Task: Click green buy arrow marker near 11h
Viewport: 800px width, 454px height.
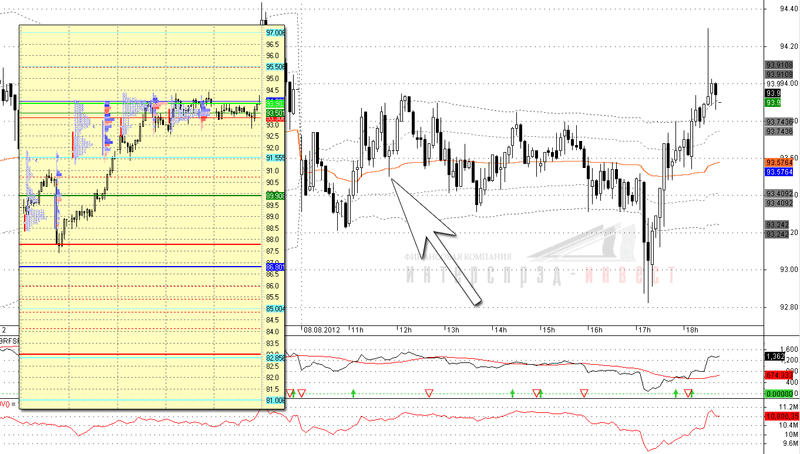Action: [354, 392]
